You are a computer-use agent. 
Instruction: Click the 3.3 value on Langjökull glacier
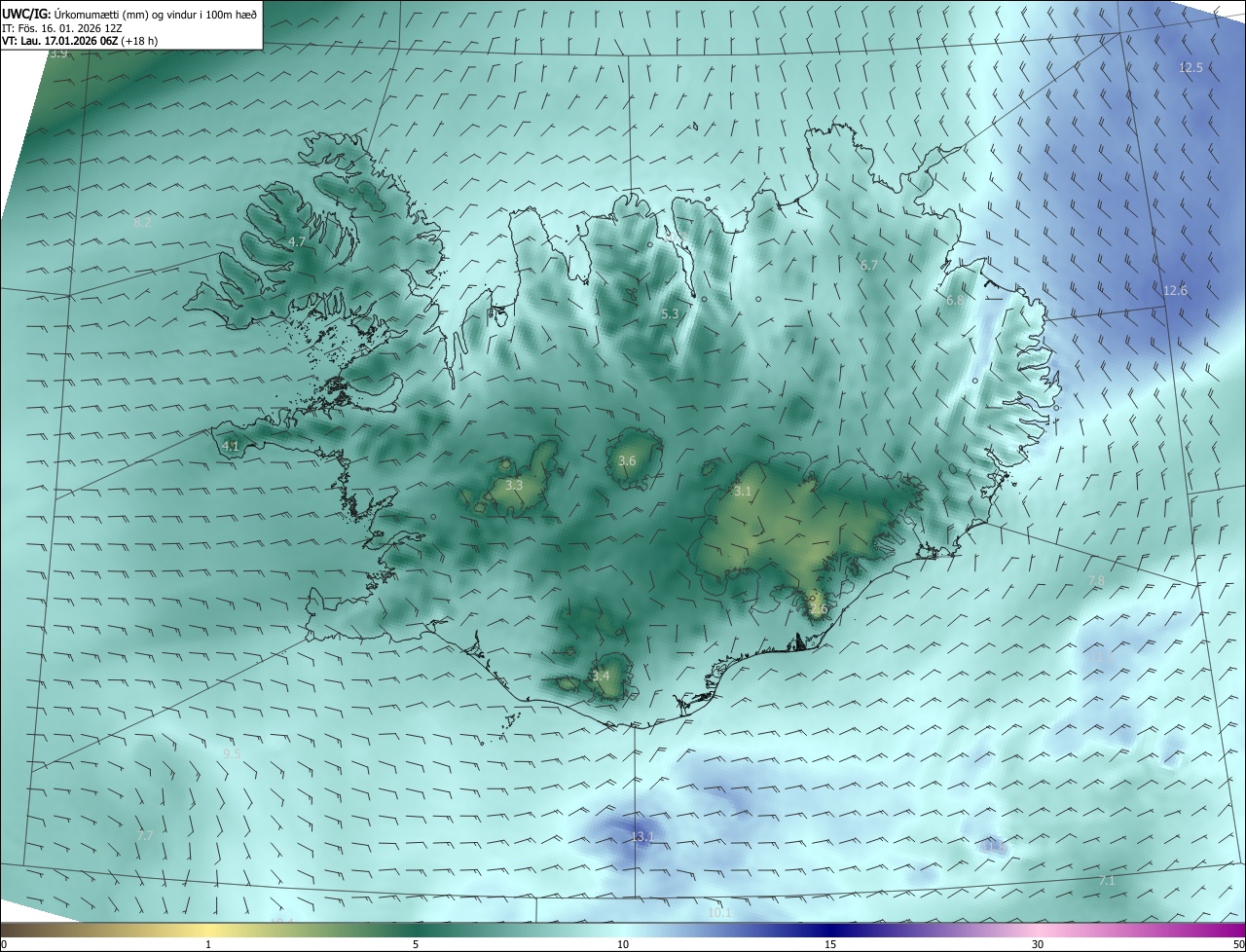(514, 485)
